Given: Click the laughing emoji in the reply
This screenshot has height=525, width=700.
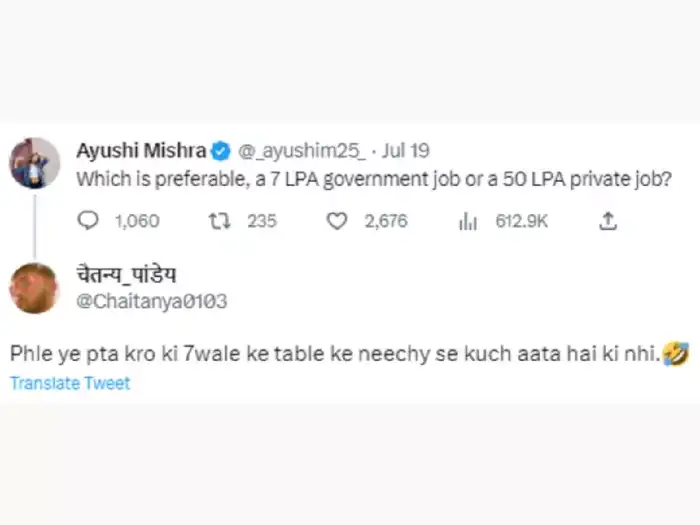Looking at the screenshot, I should click(678, 353).
